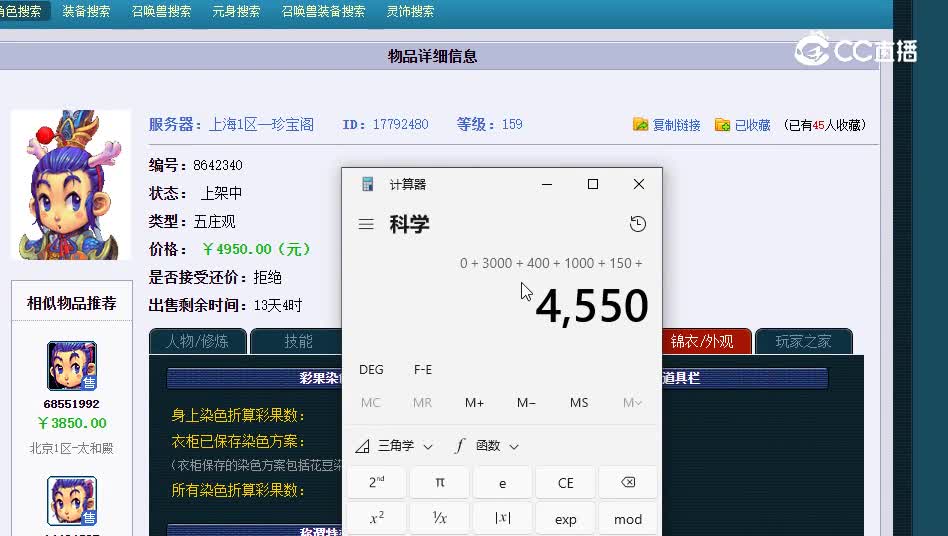Click the 出售剩余时间 13天4时 text

click(x=225, y=305)
